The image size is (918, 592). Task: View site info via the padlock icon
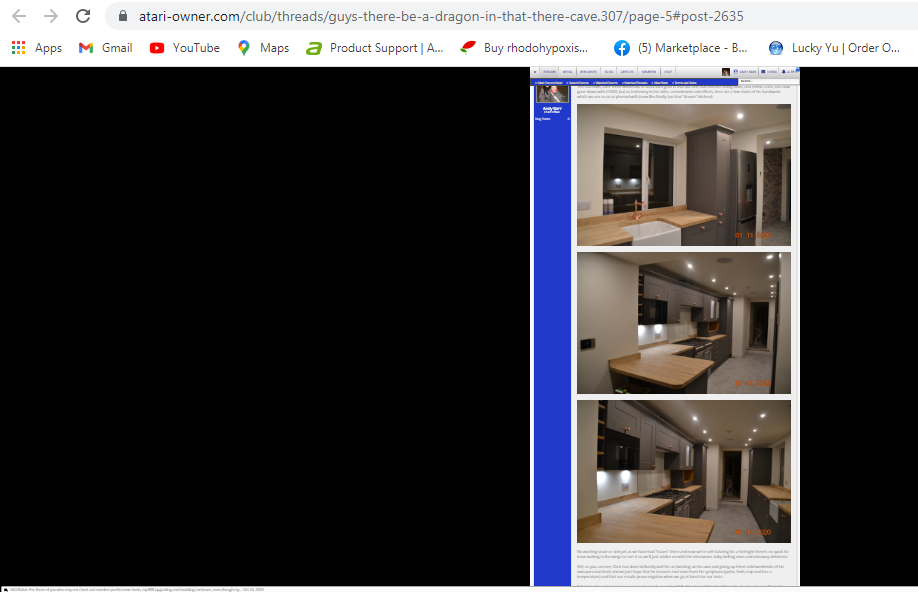(x=123, y=16)
